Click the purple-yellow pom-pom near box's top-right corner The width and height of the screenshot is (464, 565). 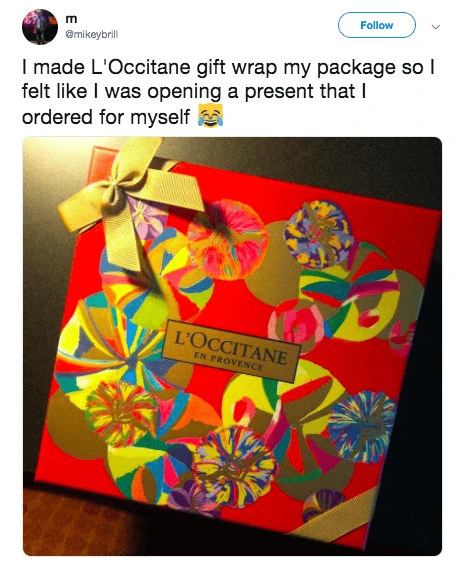(319, 234)
